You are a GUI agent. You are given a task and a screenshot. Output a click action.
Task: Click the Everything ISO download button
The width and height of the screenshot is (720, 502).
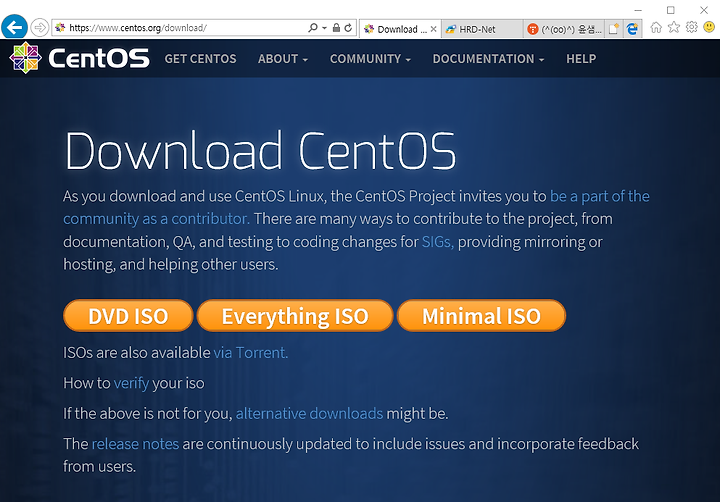click(x=295, y=316)
